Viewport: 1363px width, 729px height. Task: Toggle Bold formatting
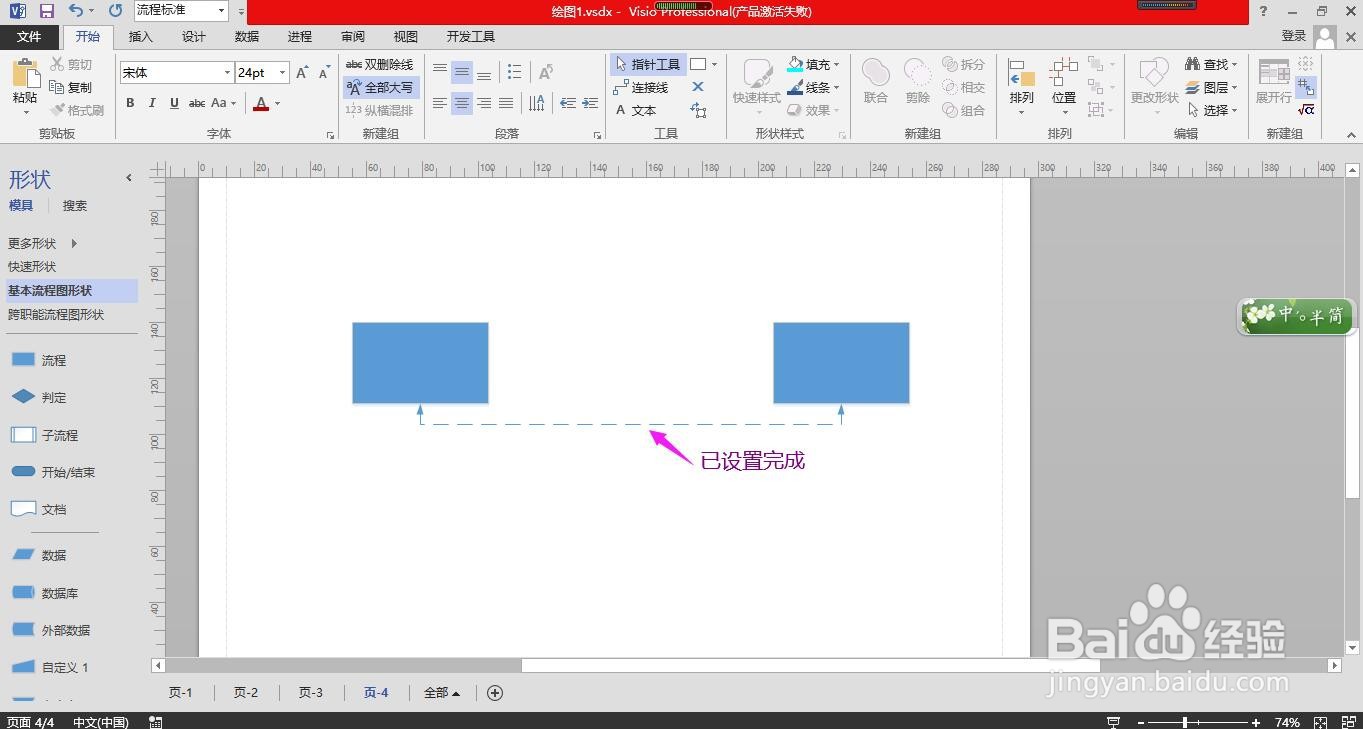click(x=130, y=103)
